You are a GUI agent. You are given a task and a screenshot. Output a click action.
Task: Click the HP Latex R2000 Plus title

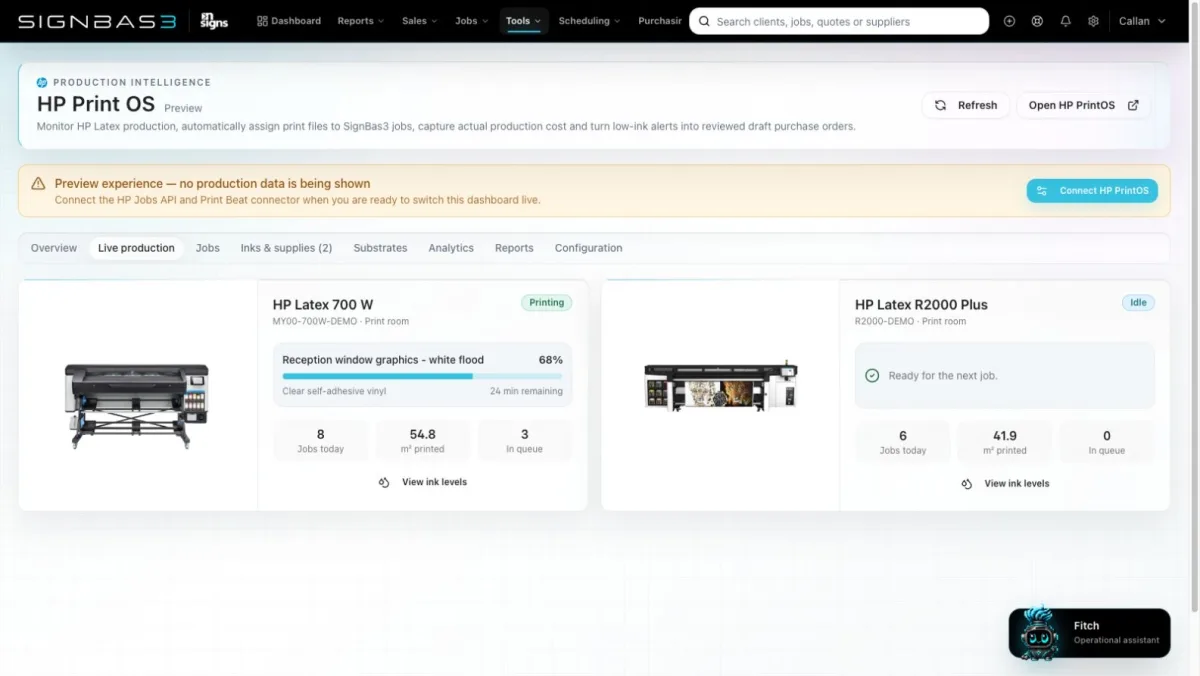pyautogui.click(x=921, y=305)
